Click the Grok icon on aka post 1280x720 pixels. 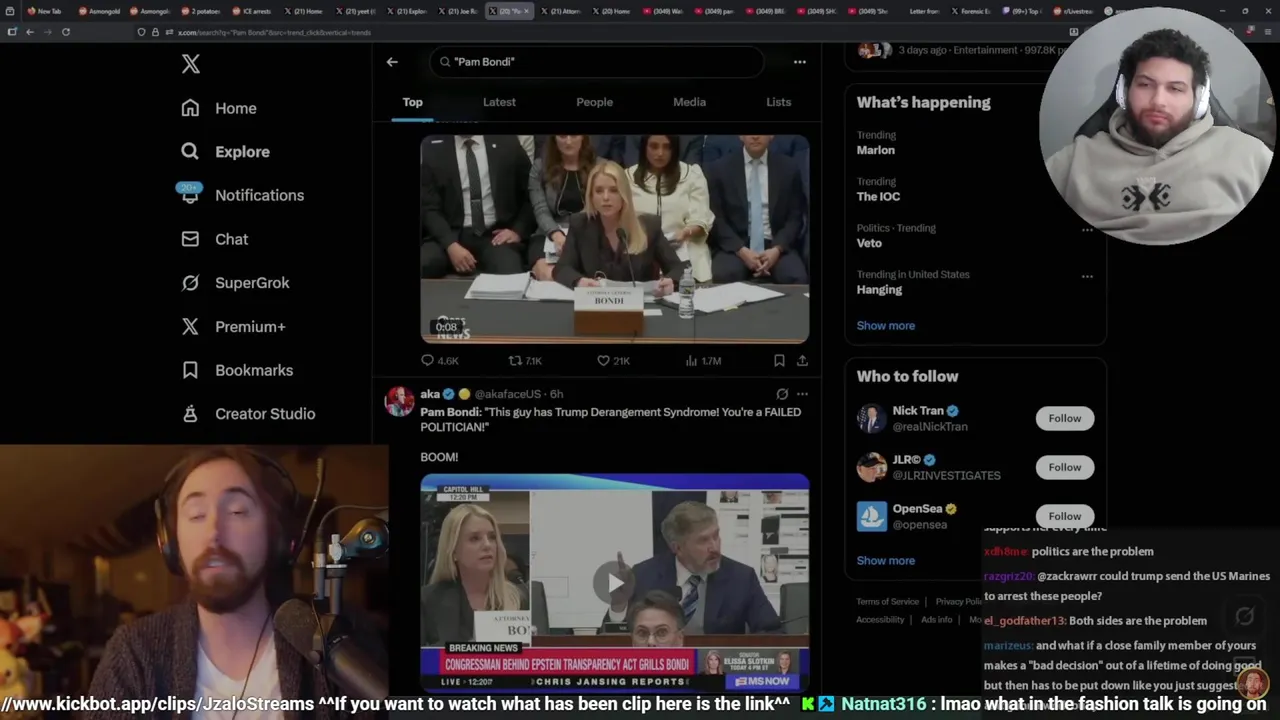click(782, 394)
